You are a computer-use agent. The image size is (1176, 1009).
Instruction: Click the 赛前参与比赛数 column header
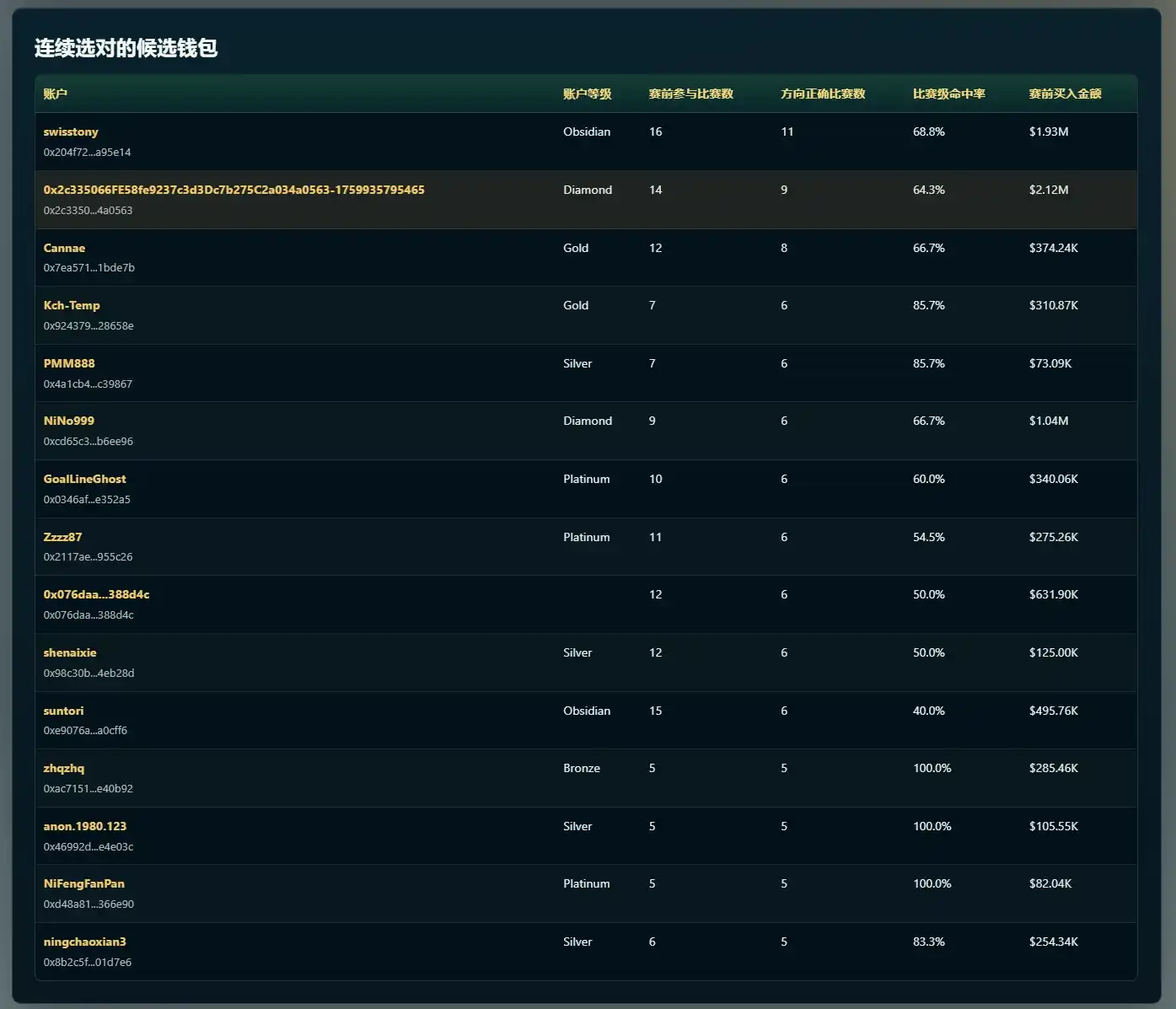tap(691, 94)
